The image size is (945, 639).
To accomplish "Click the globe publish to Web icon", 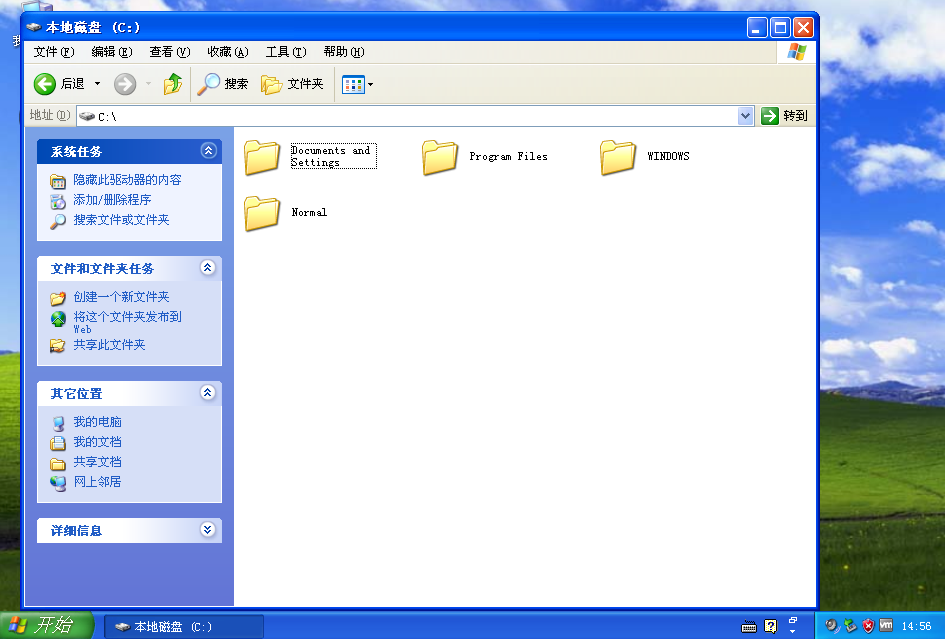I will pos(58,318).
